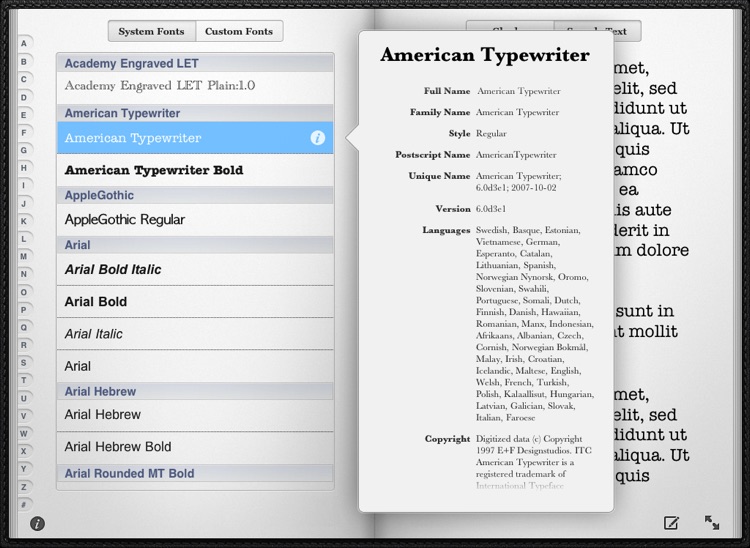Click the Arial Hebrew section header

pyautogui.click(x=195, y=391)
